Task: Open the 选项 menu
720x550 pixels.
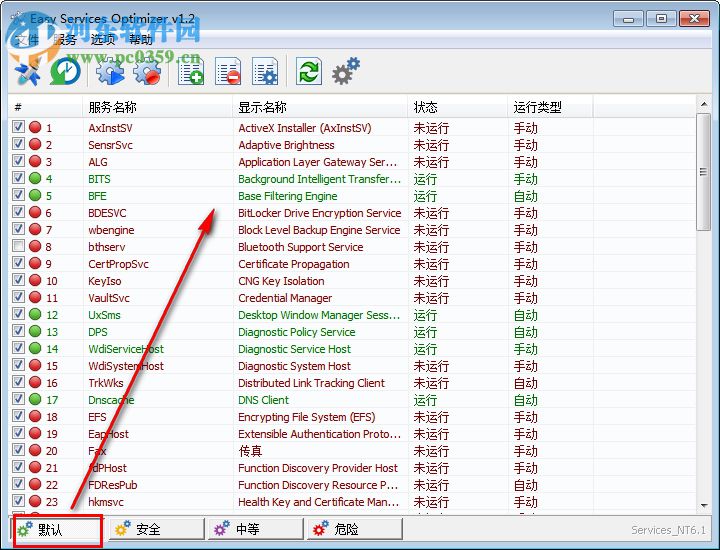Action: click(102, 40)
